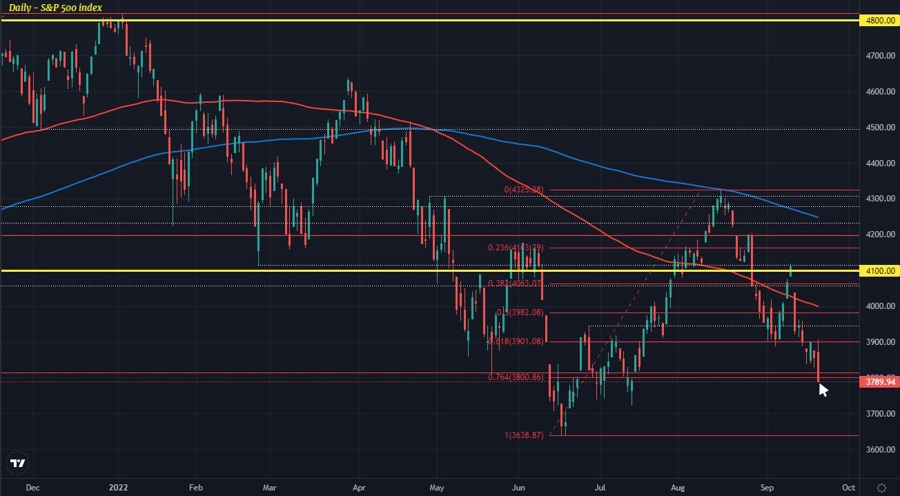Image resolution: width=900 pixels, height=496 pixels.
Task: Click the Apr label on time axis
Action: pyautogui.click(x=357, y=487)
